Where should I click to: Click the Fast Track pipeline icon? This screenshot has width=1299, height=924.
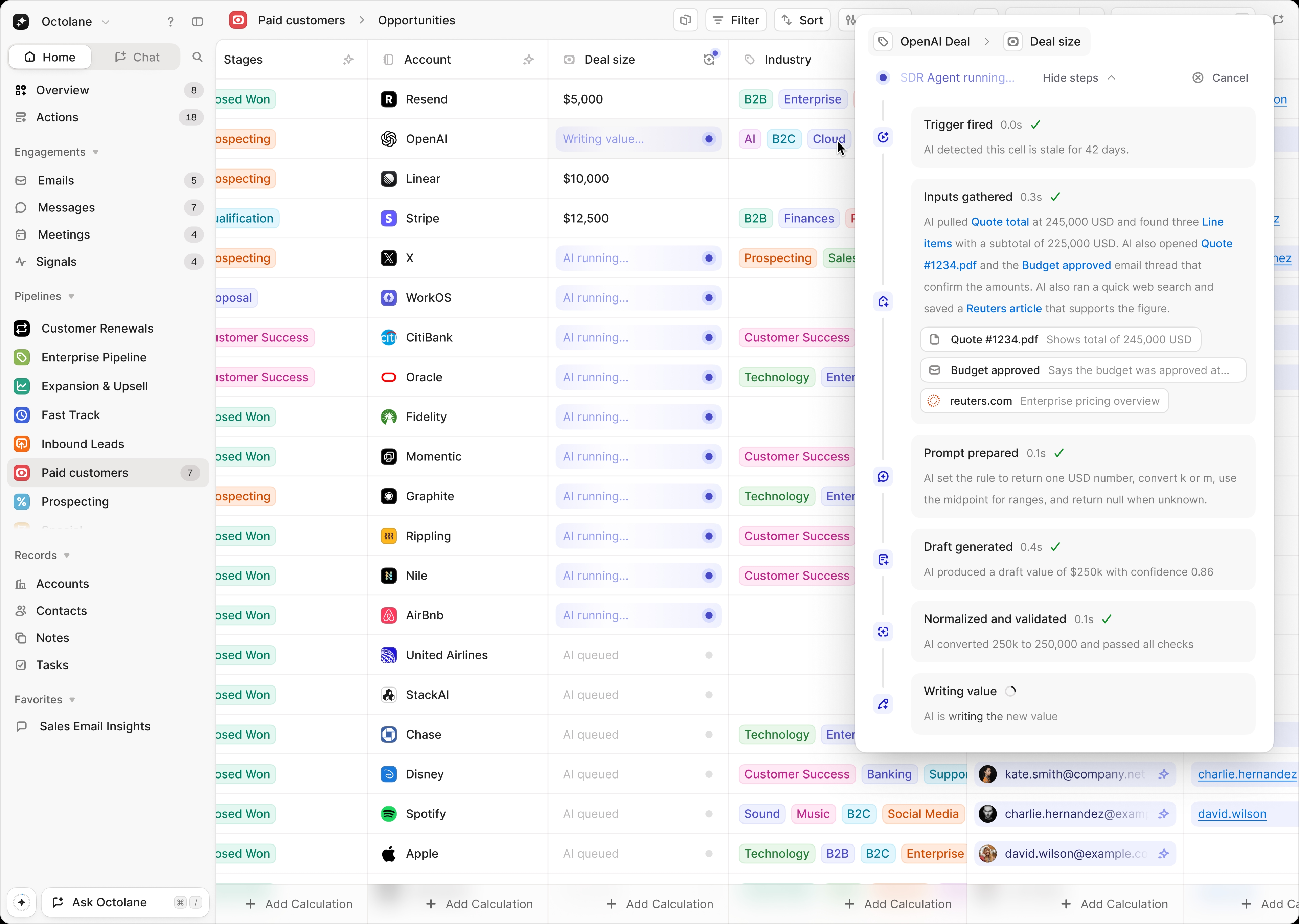tap(22, 415)
